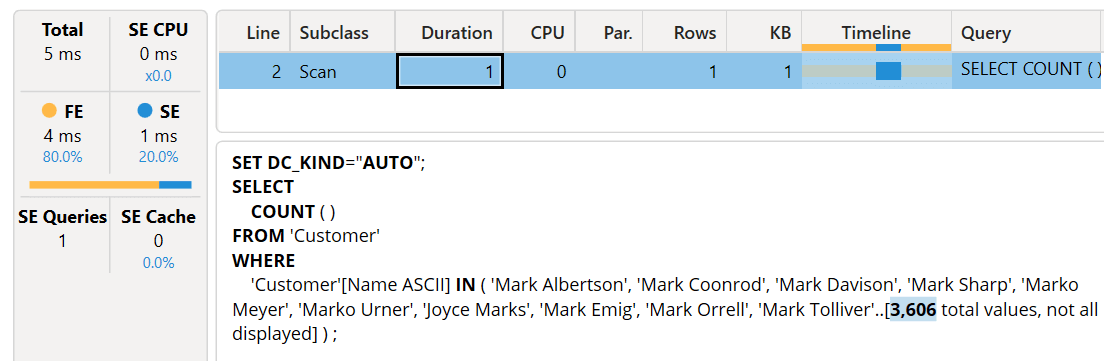Click the Timeline column header

(x=877, y=32)
